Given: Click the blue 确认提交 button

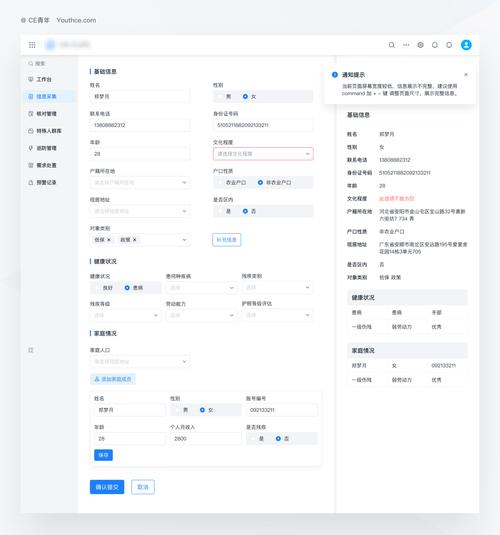Looking at the screenshot, I should coord(107,487).
